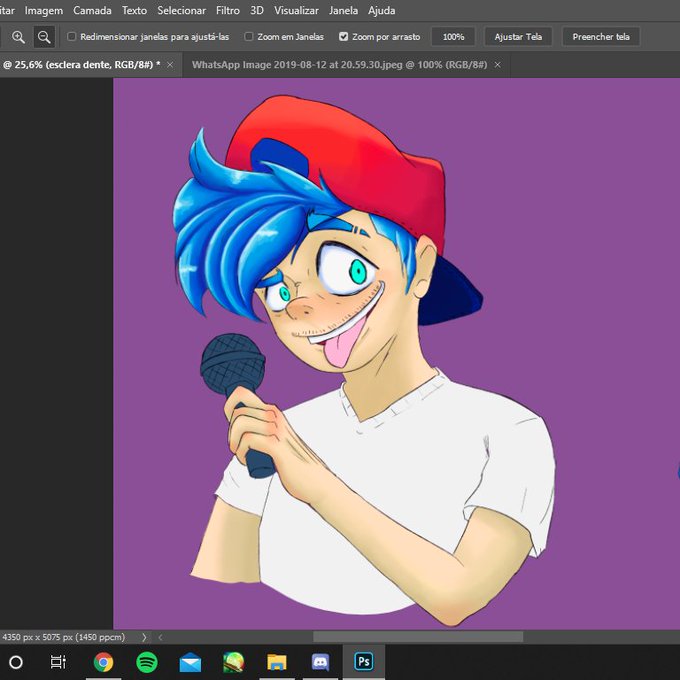
Task: Open the 3D menu
Action: tap(257, 10)
